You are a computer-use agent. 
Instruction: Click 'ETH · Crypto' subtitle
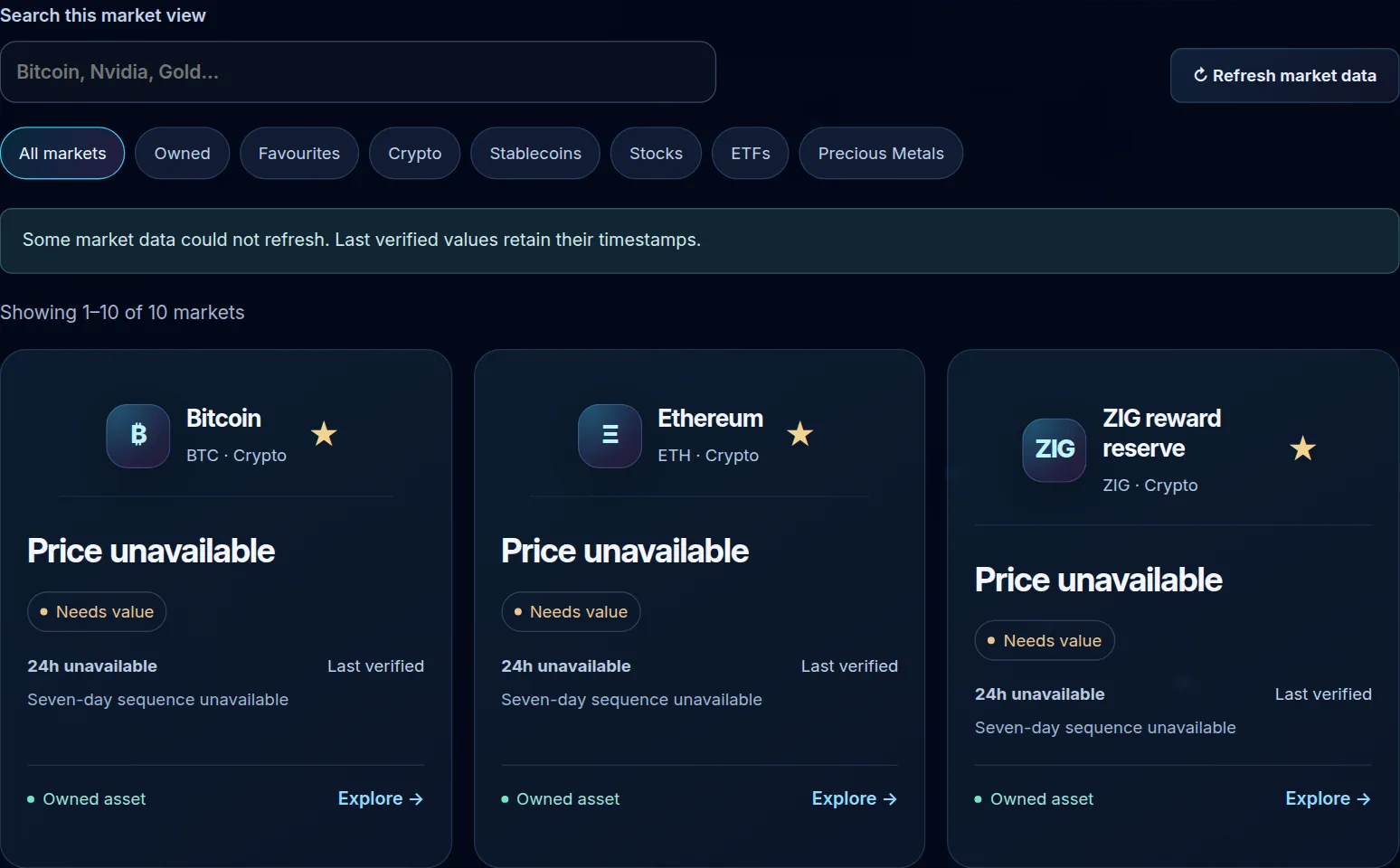point(708,456)
